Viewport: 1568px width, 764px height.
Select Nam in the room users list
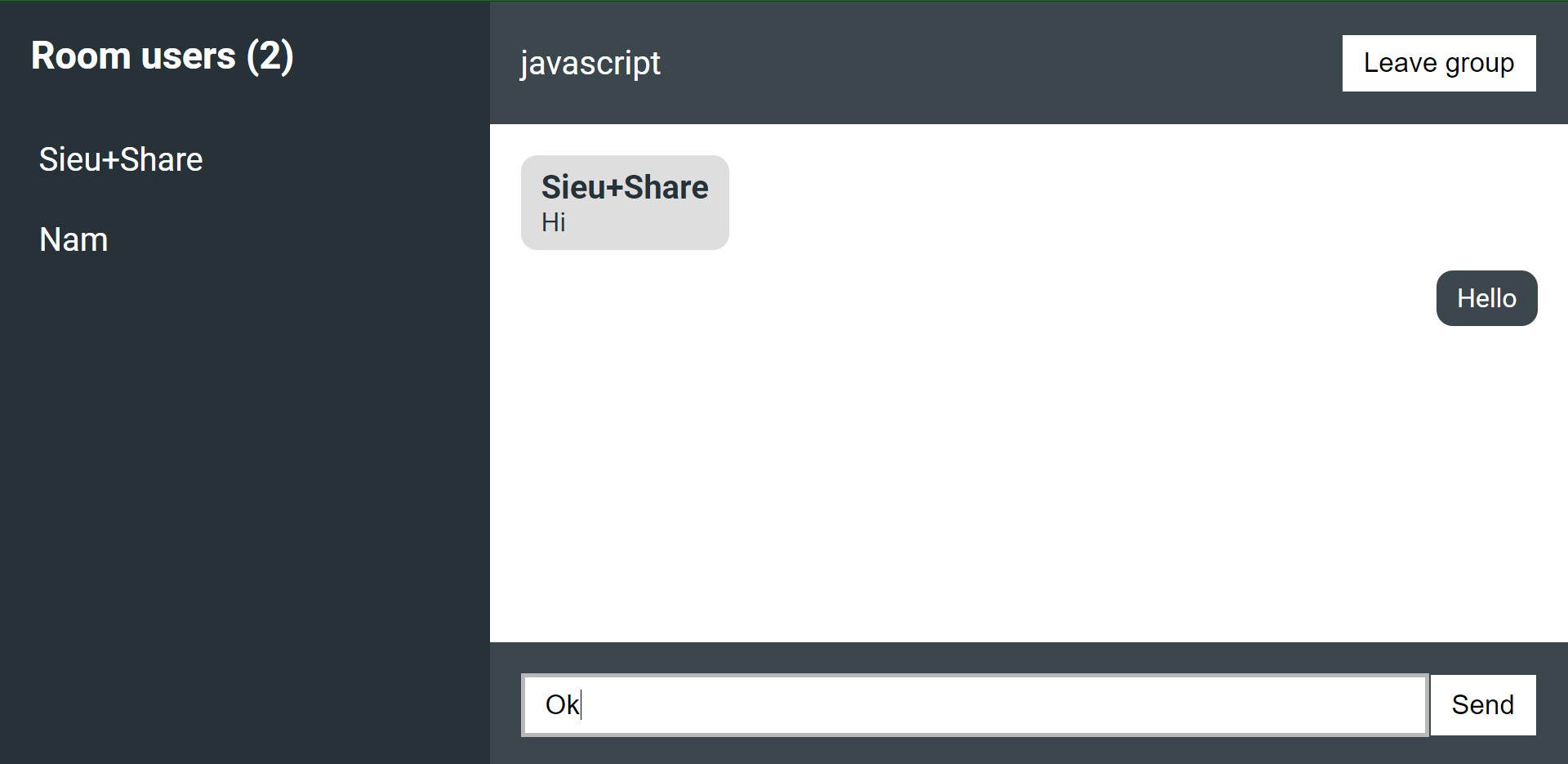73,239
